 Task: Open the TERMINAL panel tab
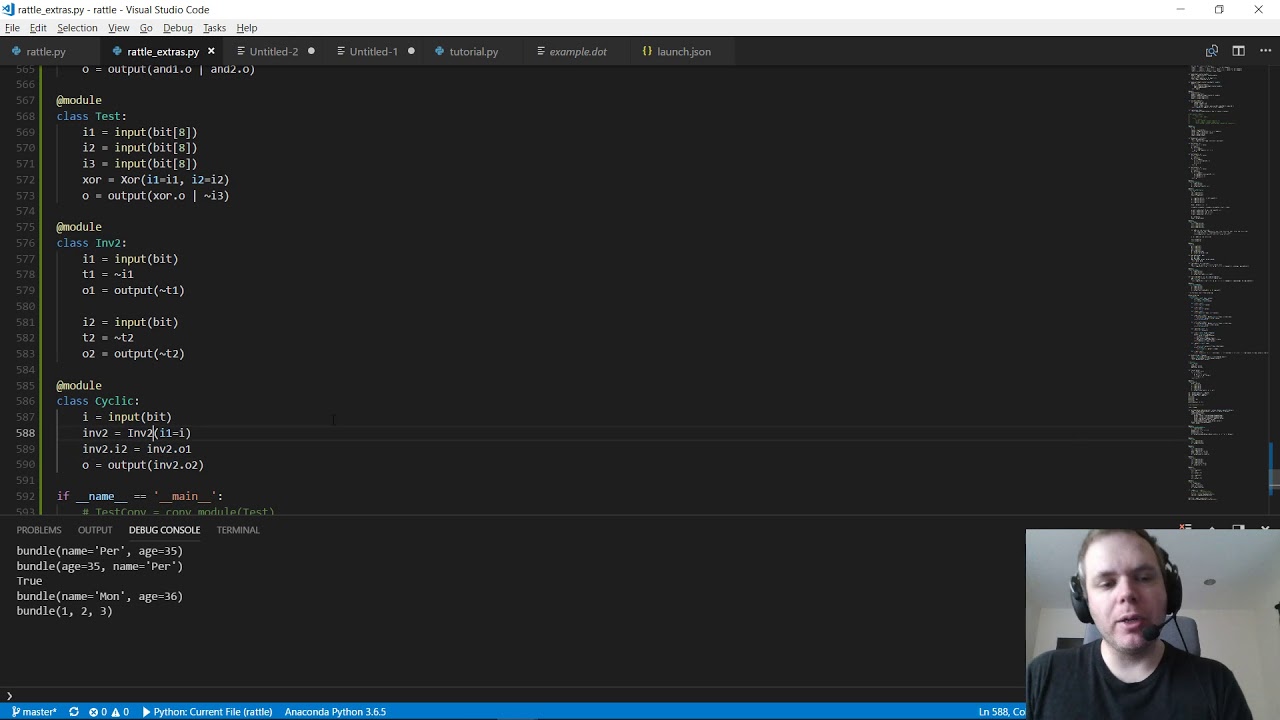point(238,530)
